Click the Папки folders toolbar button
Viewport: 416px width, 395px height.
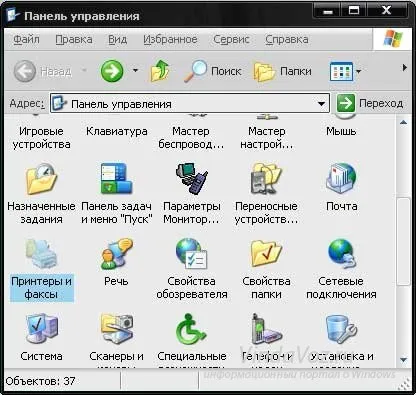point(283,71)
